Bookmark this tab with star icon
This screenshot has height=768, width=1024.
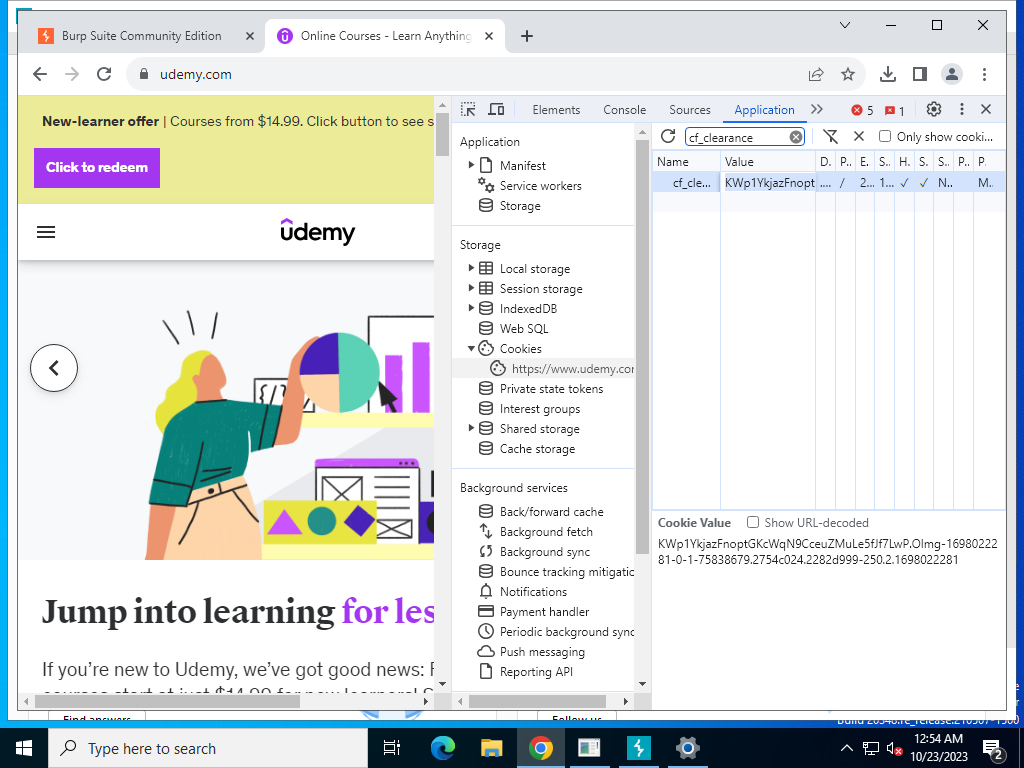click(x=848, y=74)
